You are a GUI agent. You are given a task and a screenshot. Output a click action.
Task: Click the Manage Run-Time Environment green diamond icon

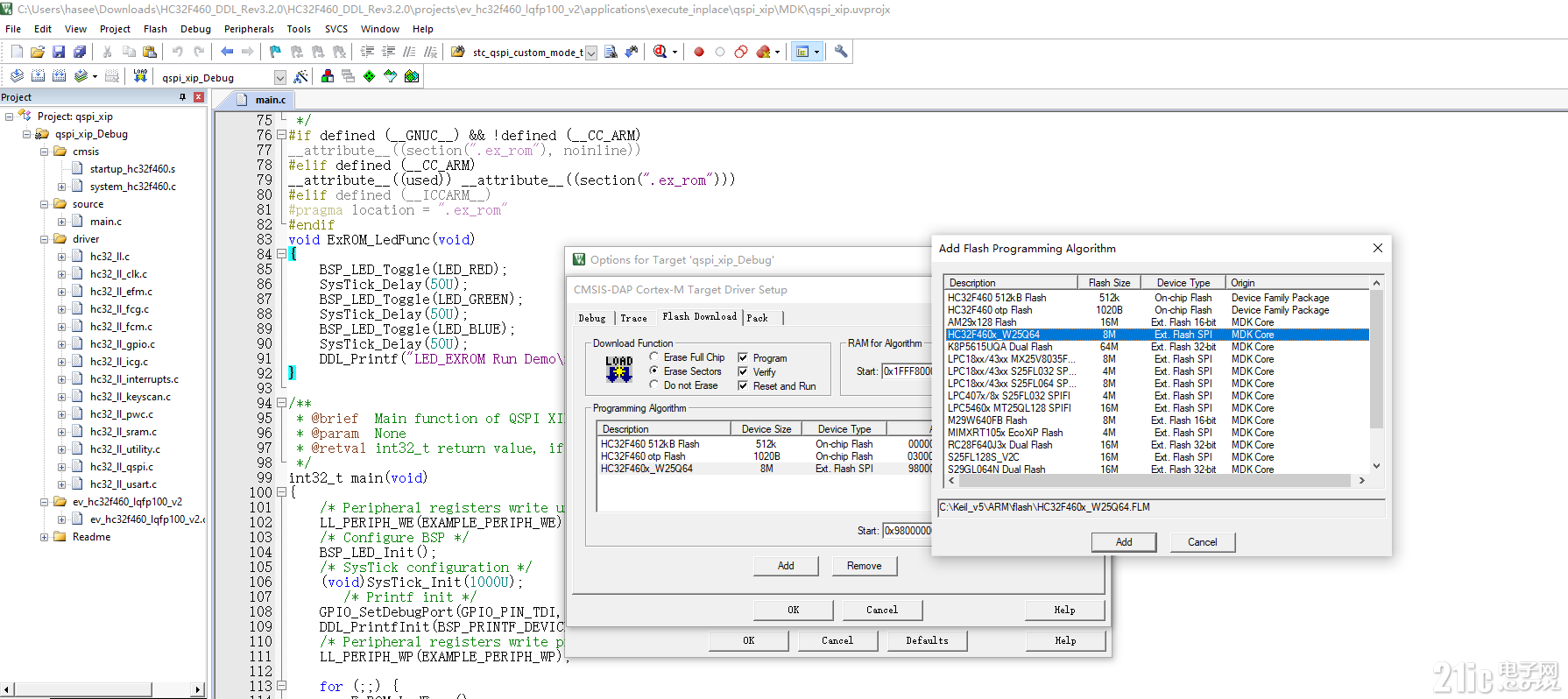(369, 76)
